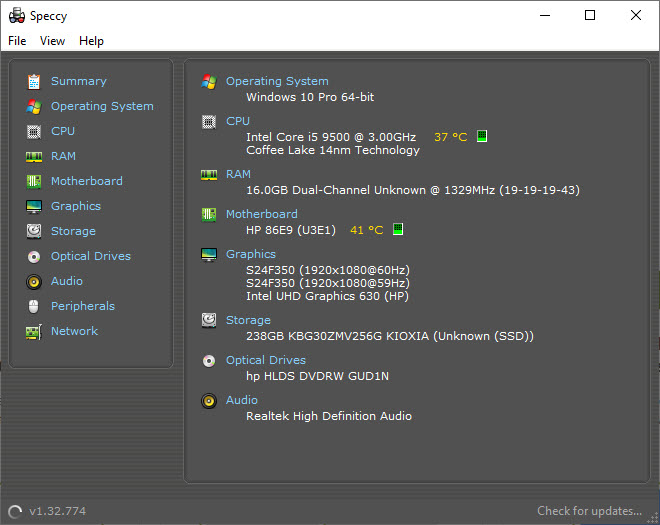Click the Summary clipboard icon in sidebar

coord(34,81)
